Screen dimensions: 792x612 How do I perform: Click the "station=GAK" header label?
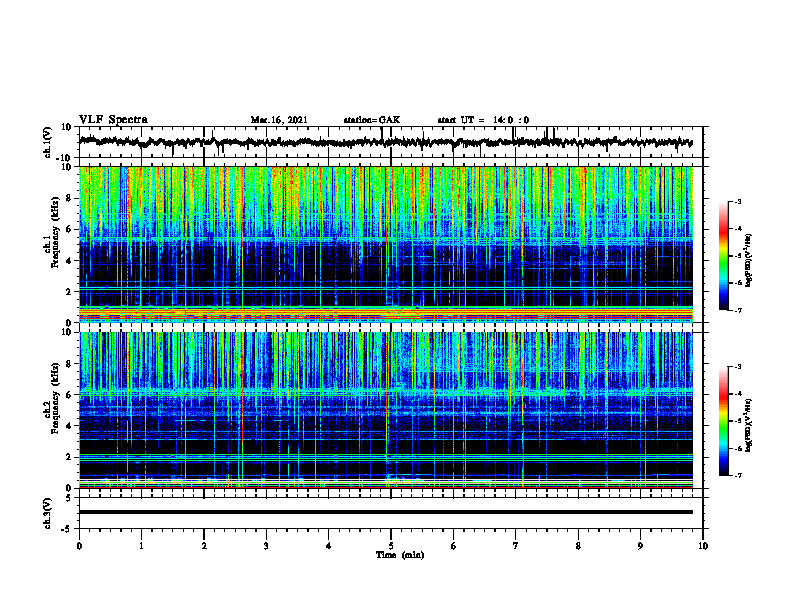click(x=372, y=120)
